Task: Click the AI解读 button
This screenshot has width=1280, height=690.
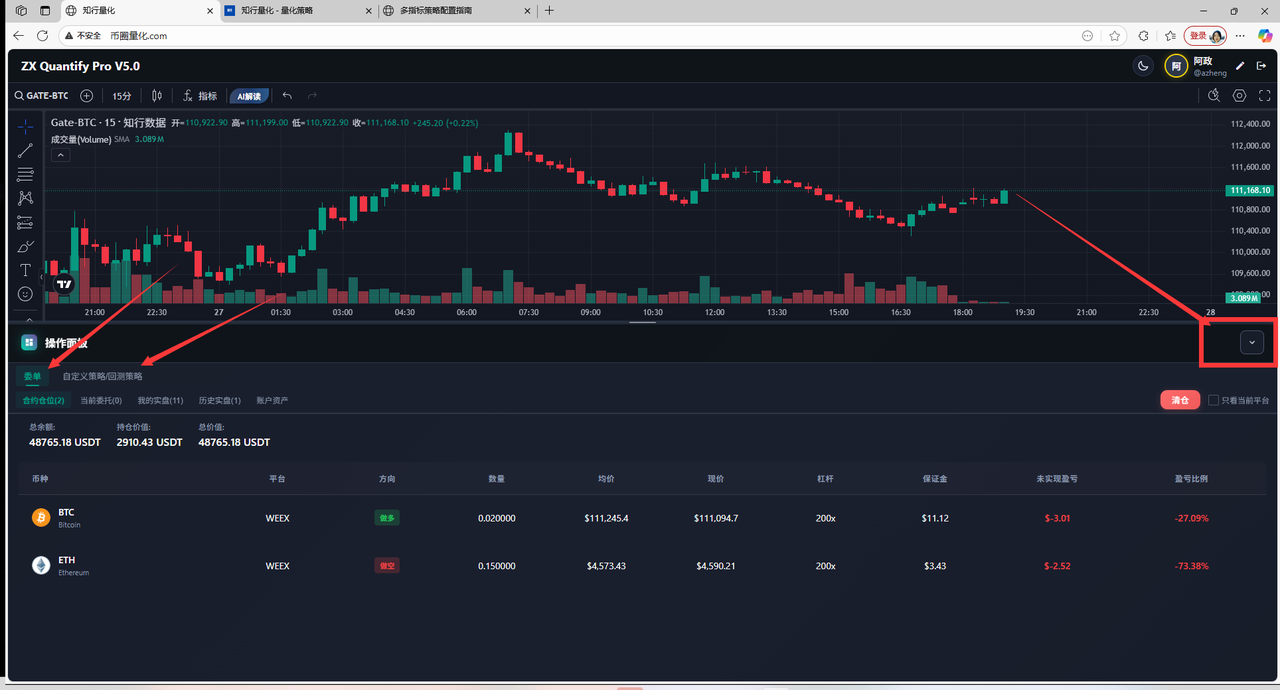Action: click(x=249, y=96)
